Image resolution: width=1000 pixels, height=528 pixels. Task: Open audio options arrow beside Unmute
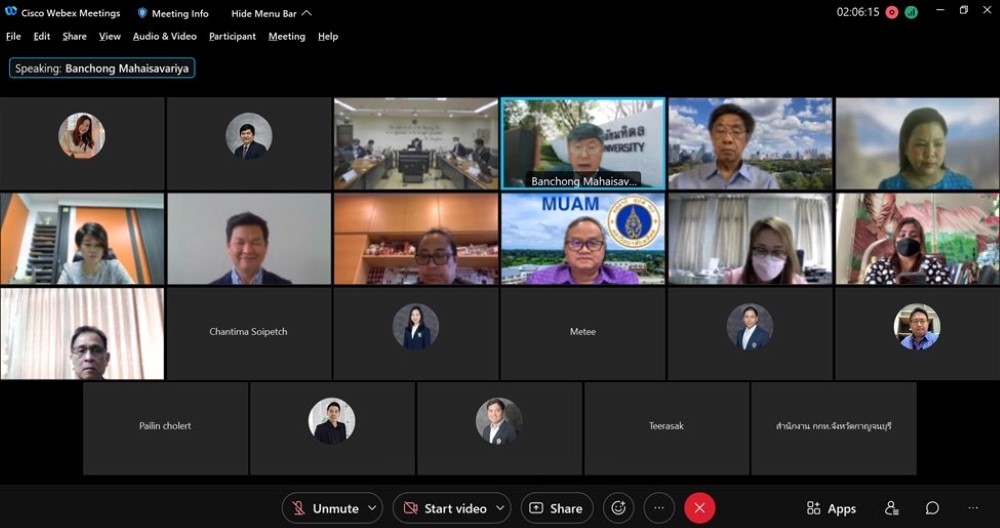[x=372, y=508]
